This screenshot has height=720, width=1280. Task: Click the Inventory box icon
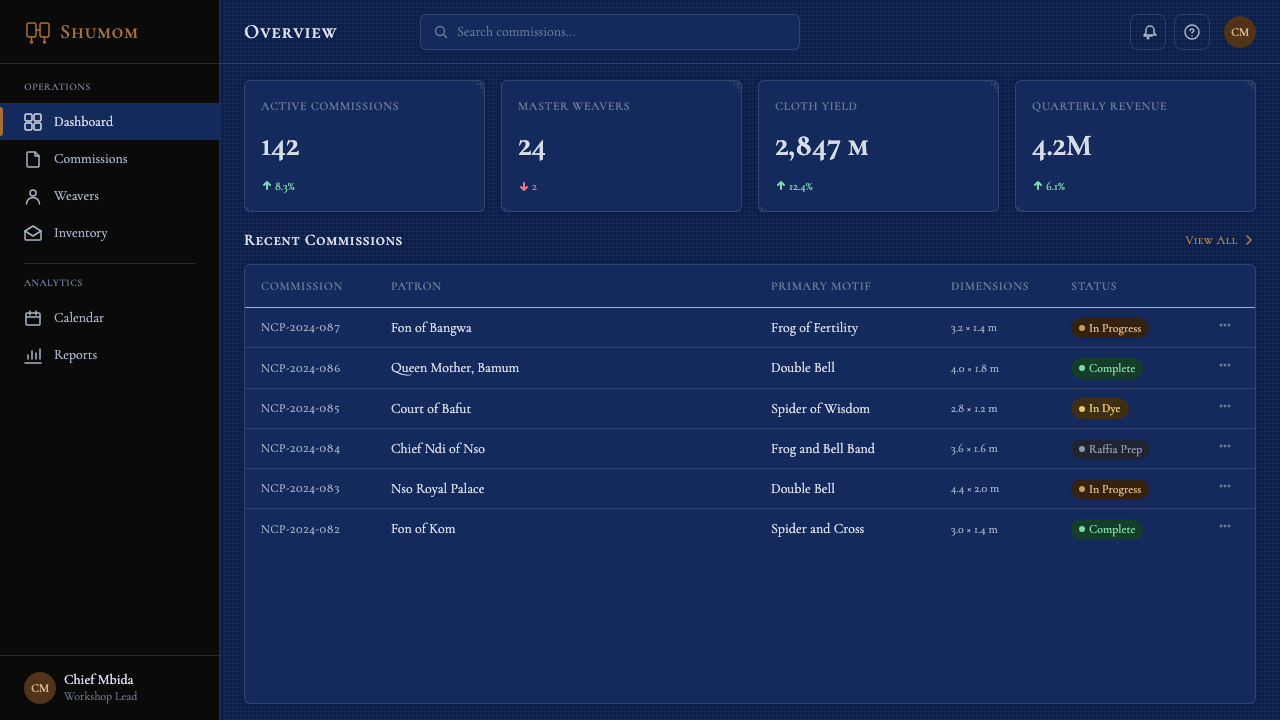click(x=33, y=233)
